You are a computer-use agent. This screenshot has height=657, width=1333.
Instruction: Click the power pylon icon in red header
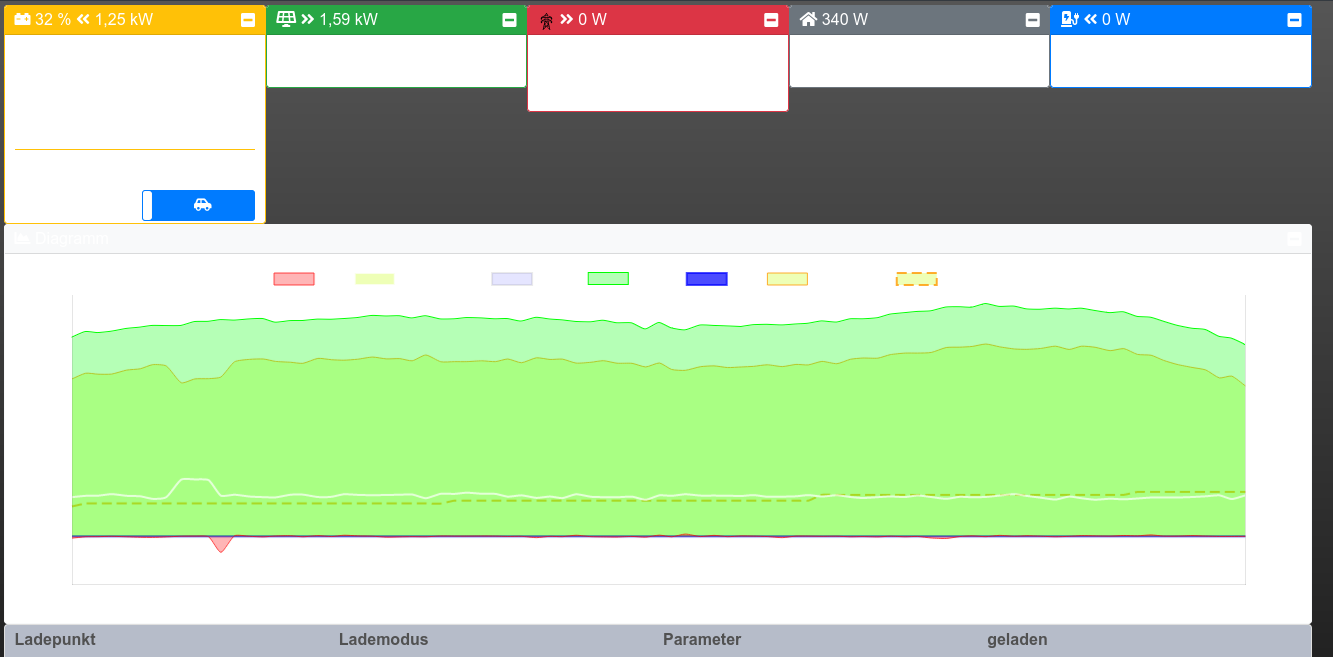pos(546,21)
